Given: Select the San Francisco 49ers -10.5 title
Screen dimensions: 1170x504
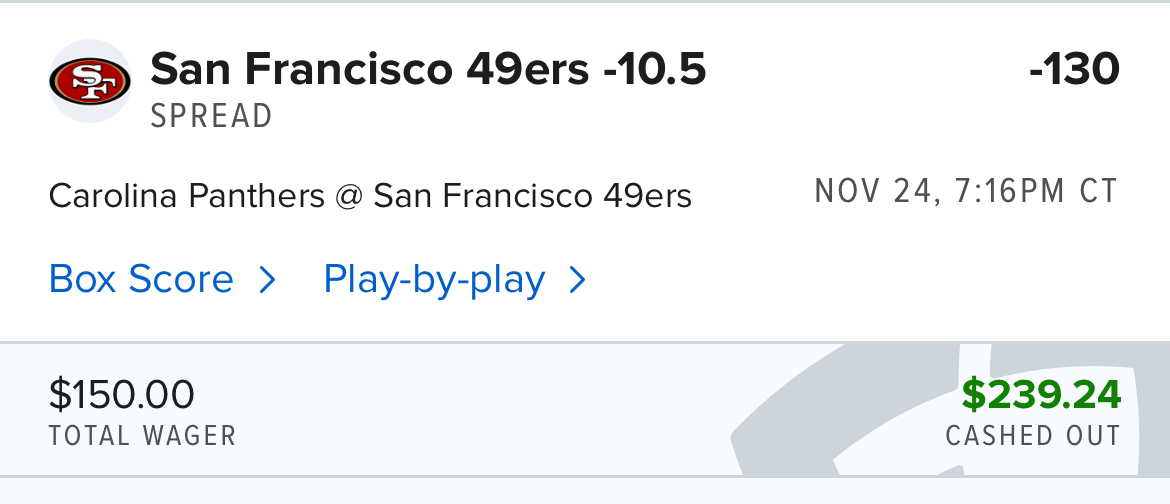Looking at the screenshot, I should tap(428, 70).
